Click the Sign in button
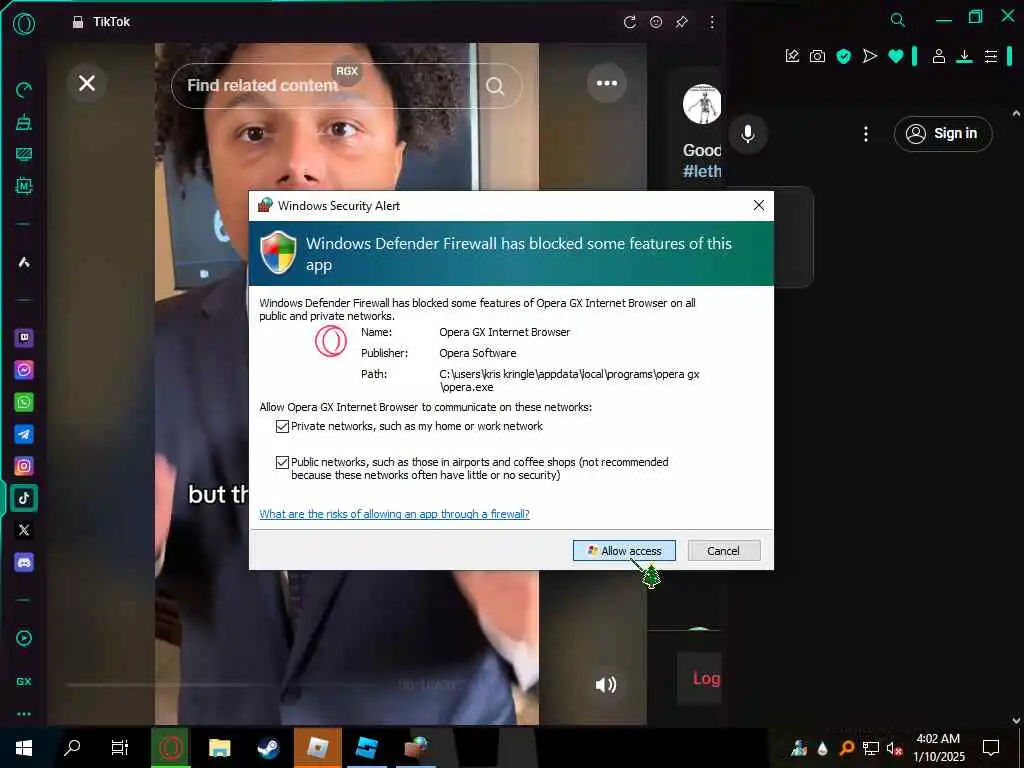Screen dimensions: 1024x768 942,134
